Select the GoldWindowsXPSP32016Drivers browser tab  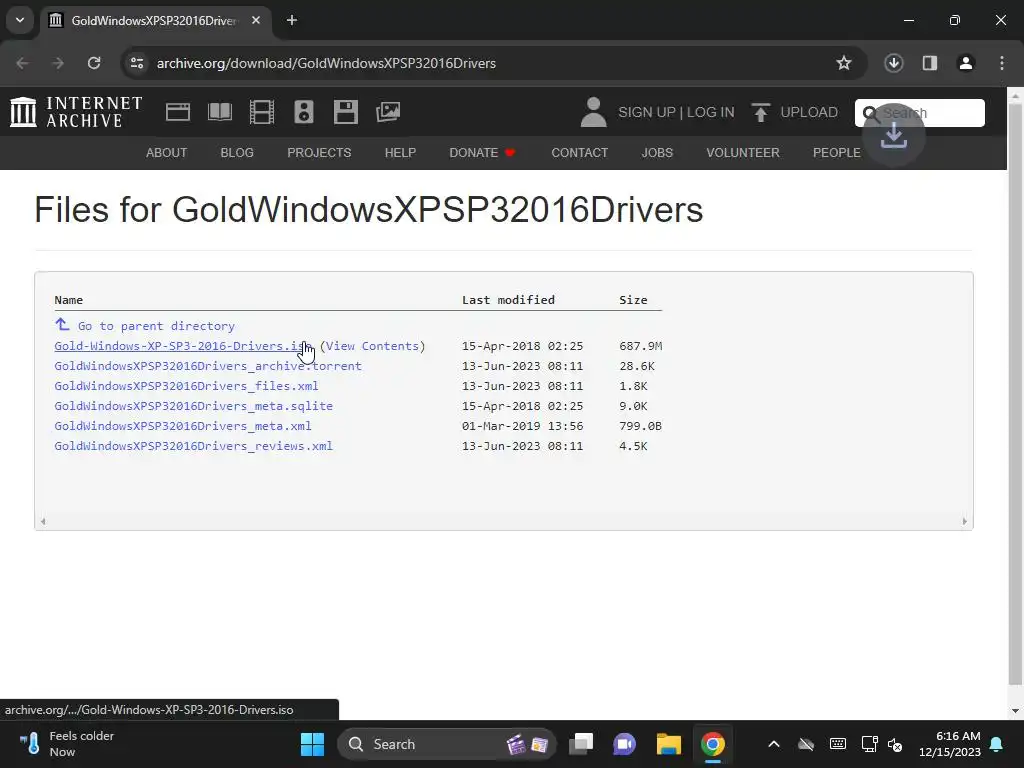[x=154, y=20]
